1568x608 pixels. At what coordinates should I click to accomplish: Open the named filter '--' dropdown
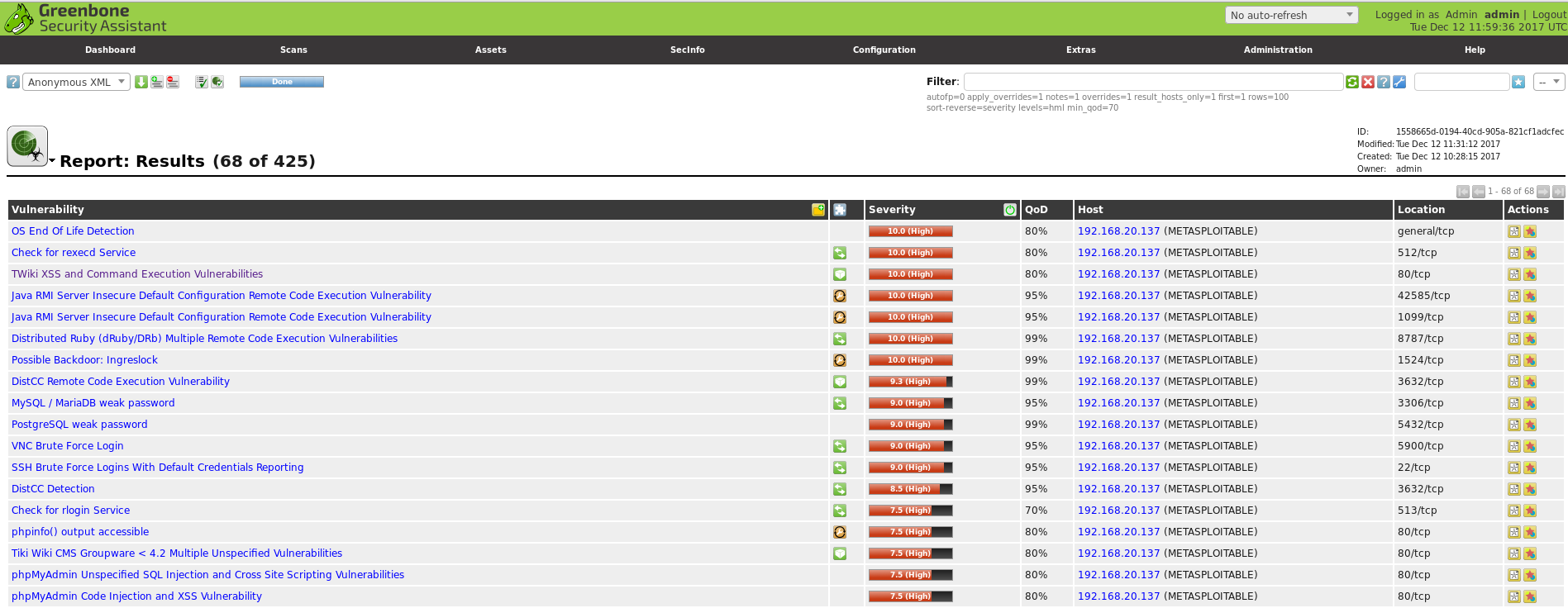[x=1549, y=82]
